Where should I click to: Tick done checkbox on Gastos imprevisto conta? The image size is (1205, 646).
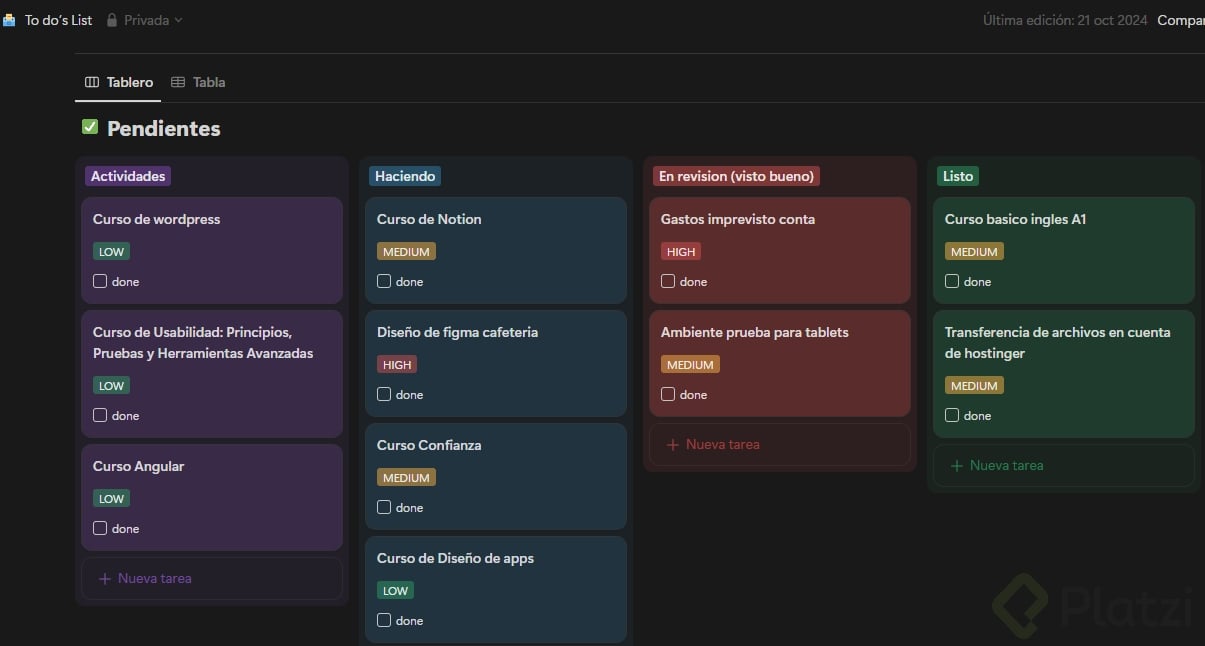(668, 281)
